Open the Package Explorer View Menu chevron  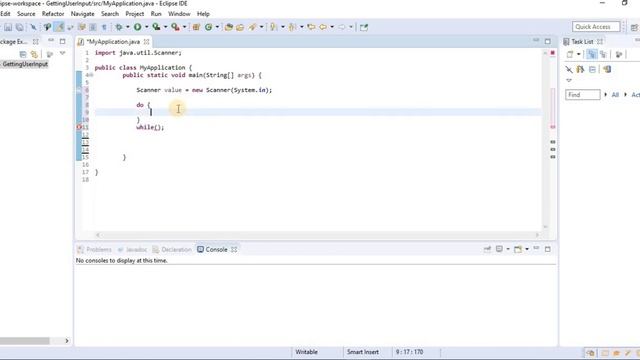(62, 53)
